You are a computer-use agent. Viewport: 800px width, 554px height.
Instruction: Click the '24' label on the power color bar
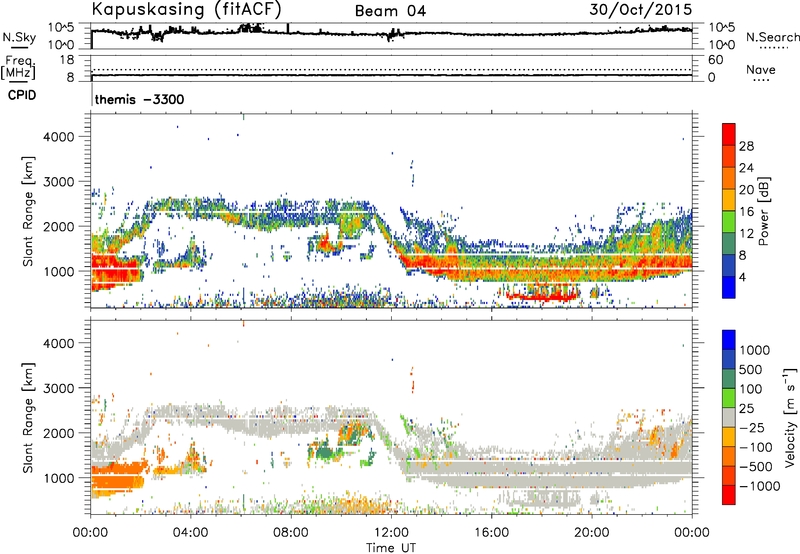(x=746, y=168)
